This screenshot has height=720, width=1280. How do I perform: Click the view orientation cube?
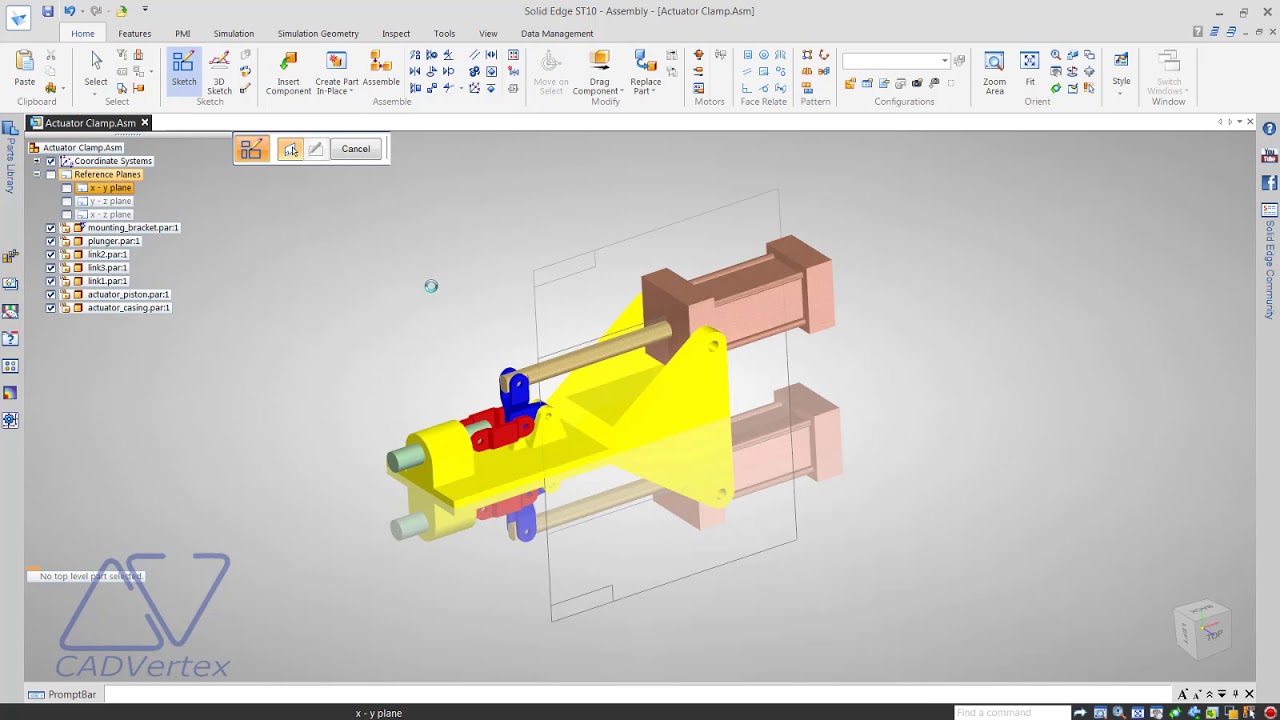pos(1202,629)
